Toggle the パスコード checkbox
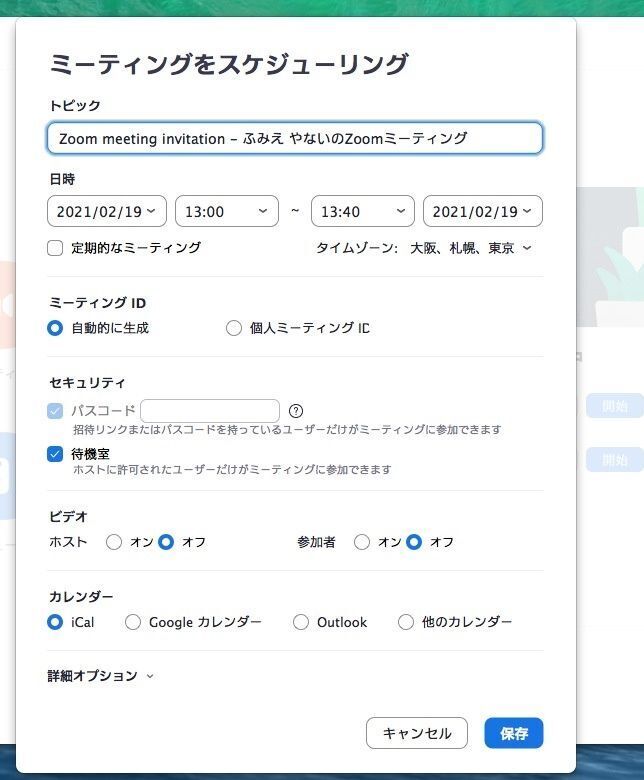The image size is (644, 780). coord(55,411)
